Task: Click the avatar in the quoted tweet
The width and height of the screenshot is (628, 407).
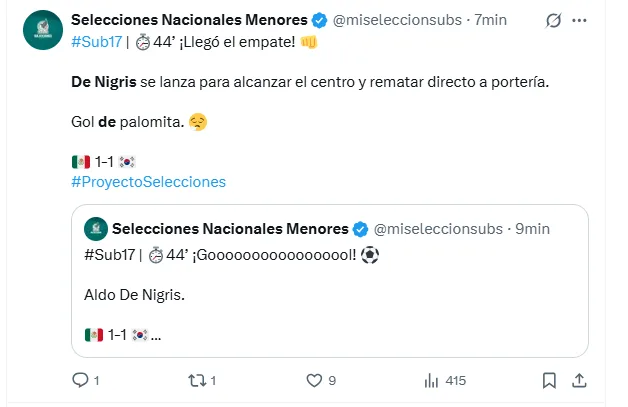Action: 96,229
